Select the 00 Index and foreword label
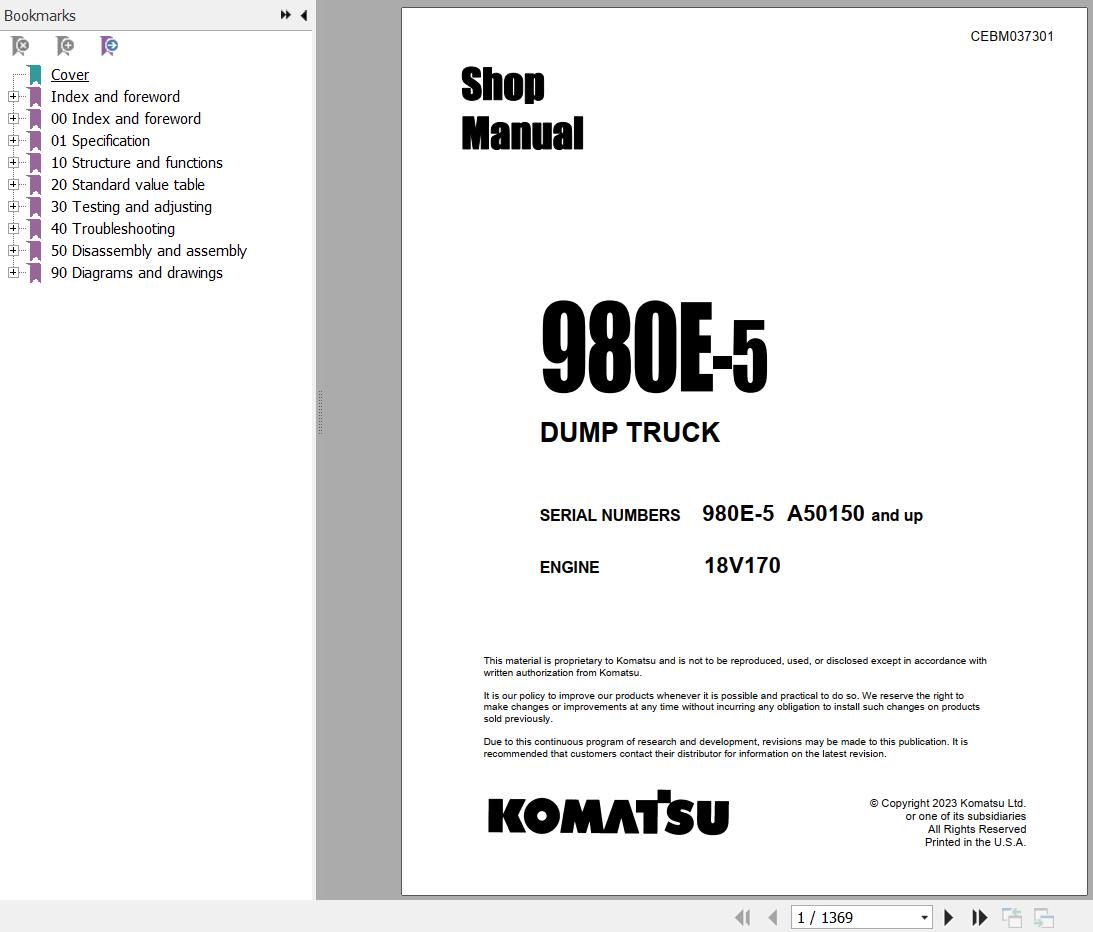The width and height of the screenshot is (1093, 932). click(125, 119)
